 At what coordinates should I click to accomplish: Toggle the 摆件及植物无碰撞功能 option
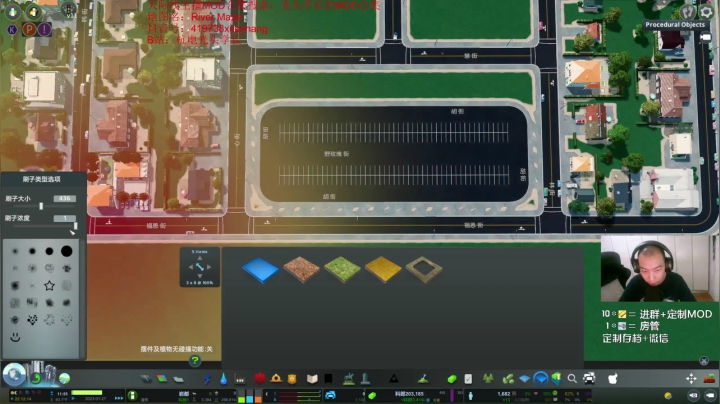(176, 349)
